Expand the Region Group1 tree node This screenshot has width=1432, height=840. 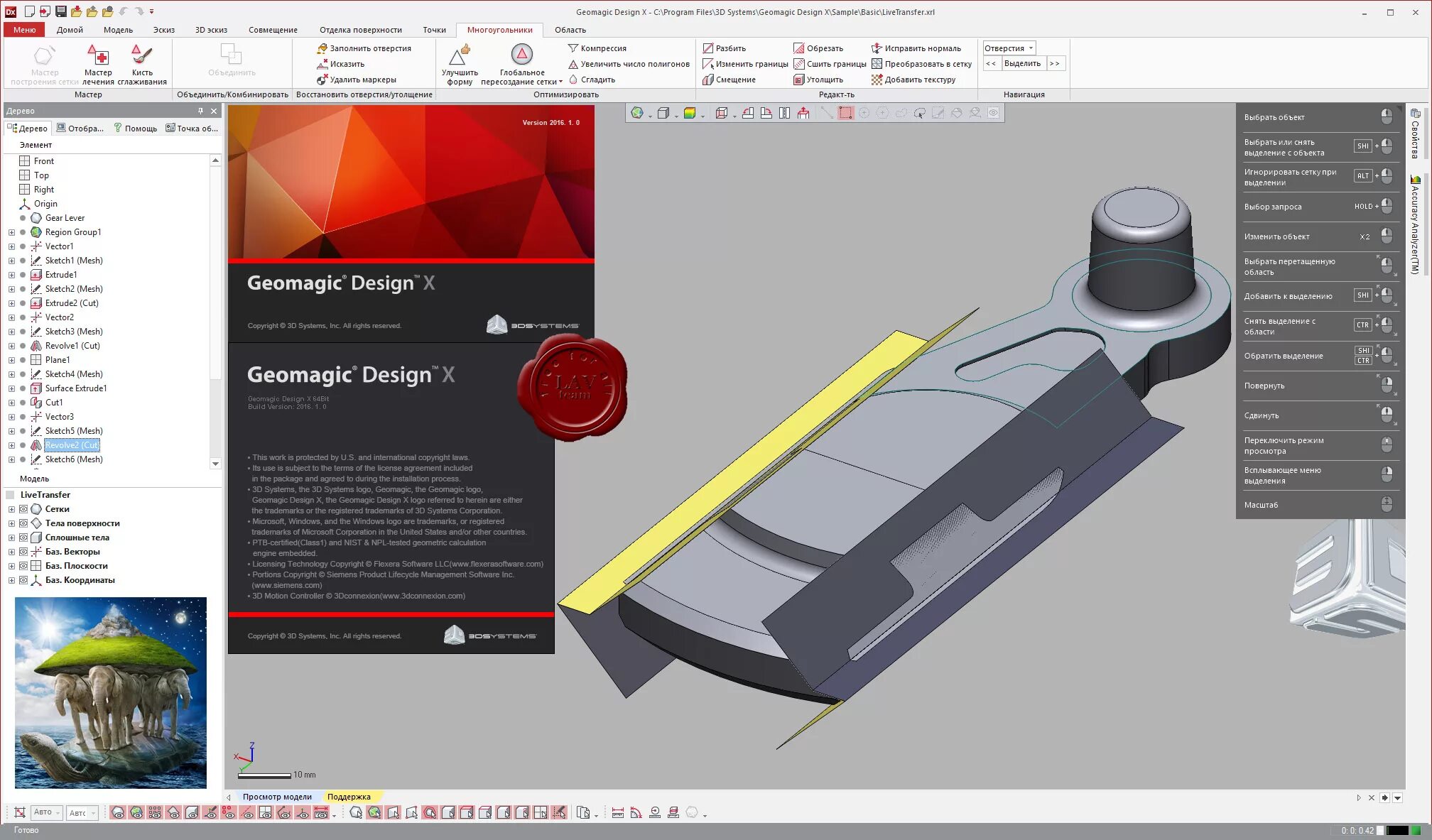tap(11, 232)
